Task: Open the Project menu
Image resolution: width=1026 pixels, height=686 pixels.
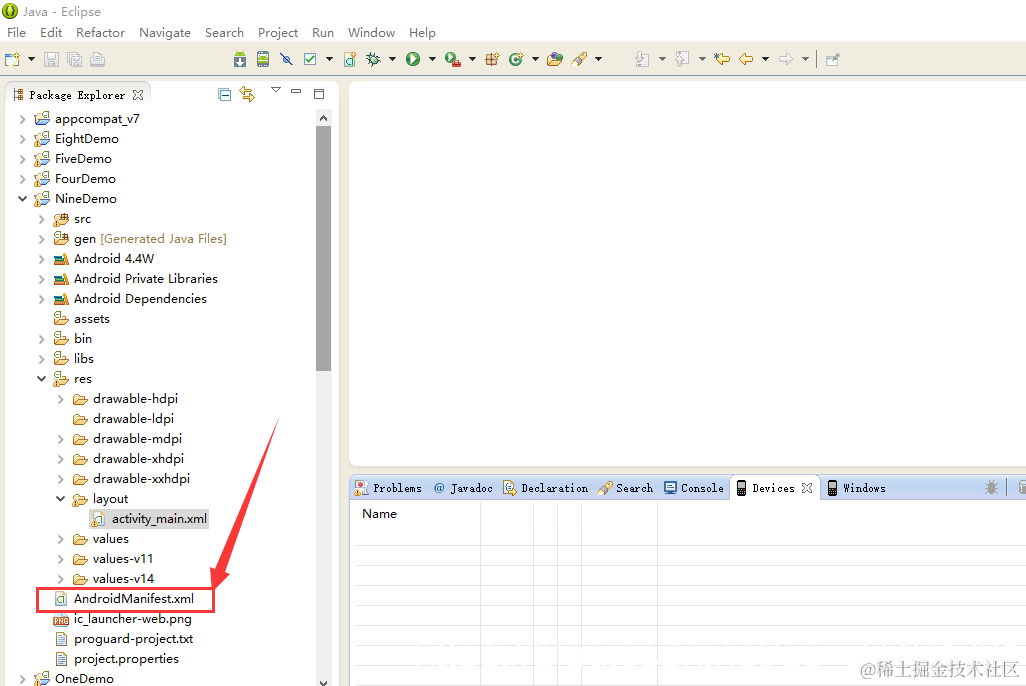Action: (x=277, y=33)
